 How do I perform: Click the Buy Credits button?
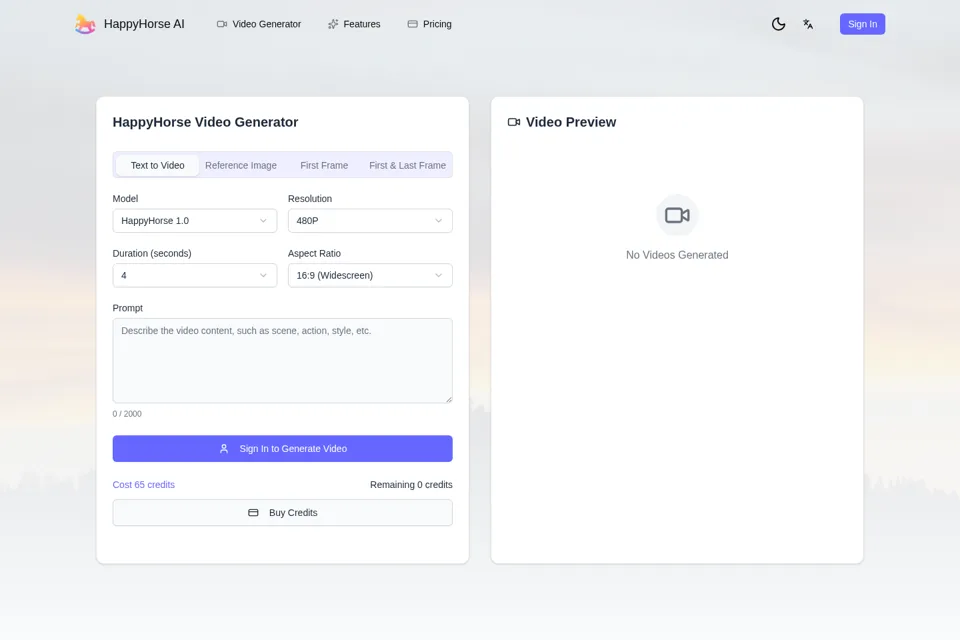coord(282,513)
